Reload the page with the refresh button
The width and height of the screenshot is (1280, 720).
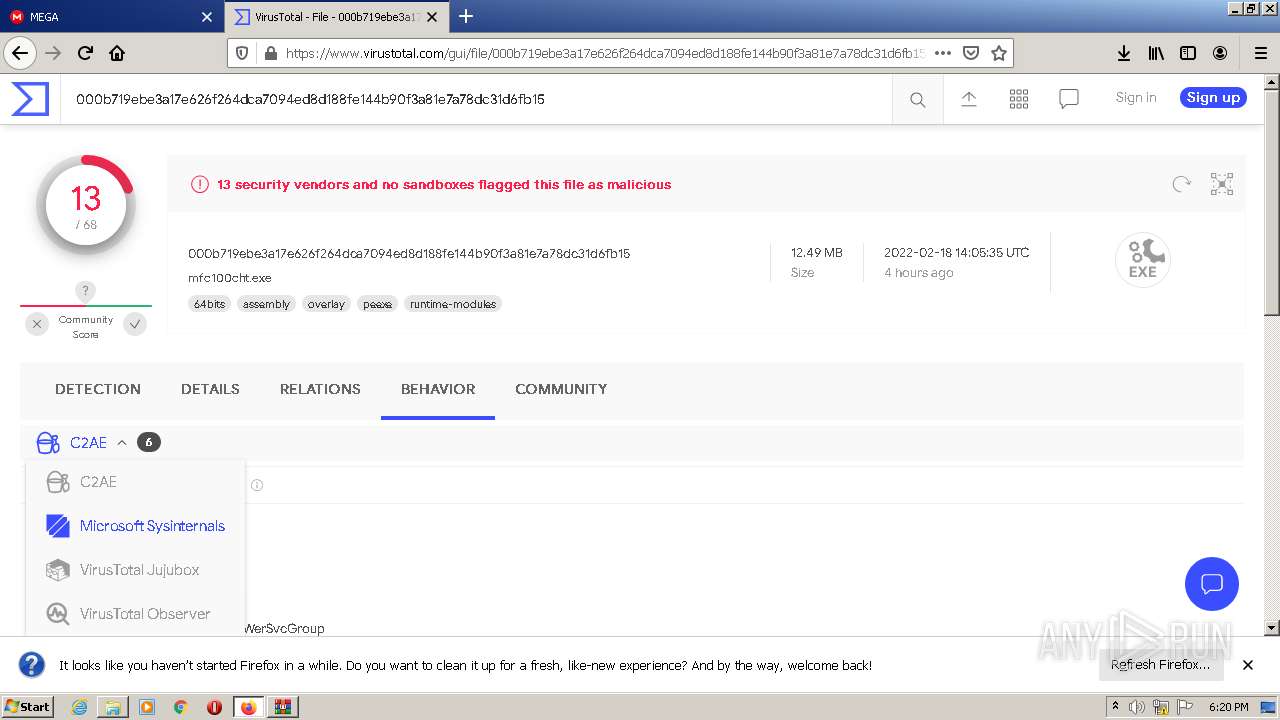point(85,53)
